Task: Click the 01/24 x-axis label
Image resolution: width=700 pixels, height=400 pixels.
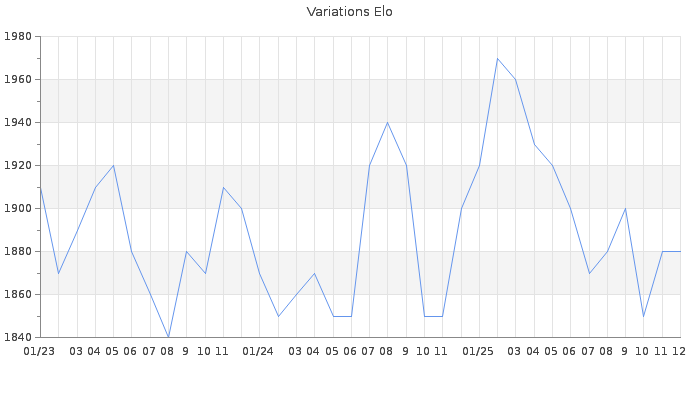Action: [259, 352]
